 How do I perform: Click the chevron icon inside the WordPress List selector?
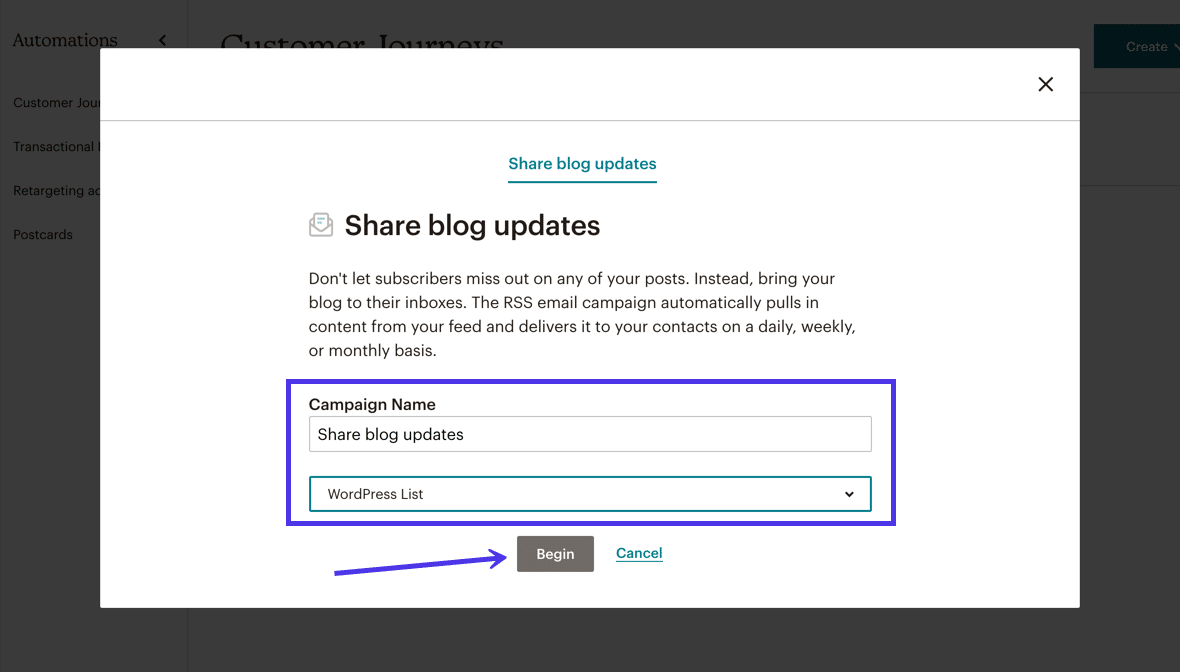(x=849, y=493)
